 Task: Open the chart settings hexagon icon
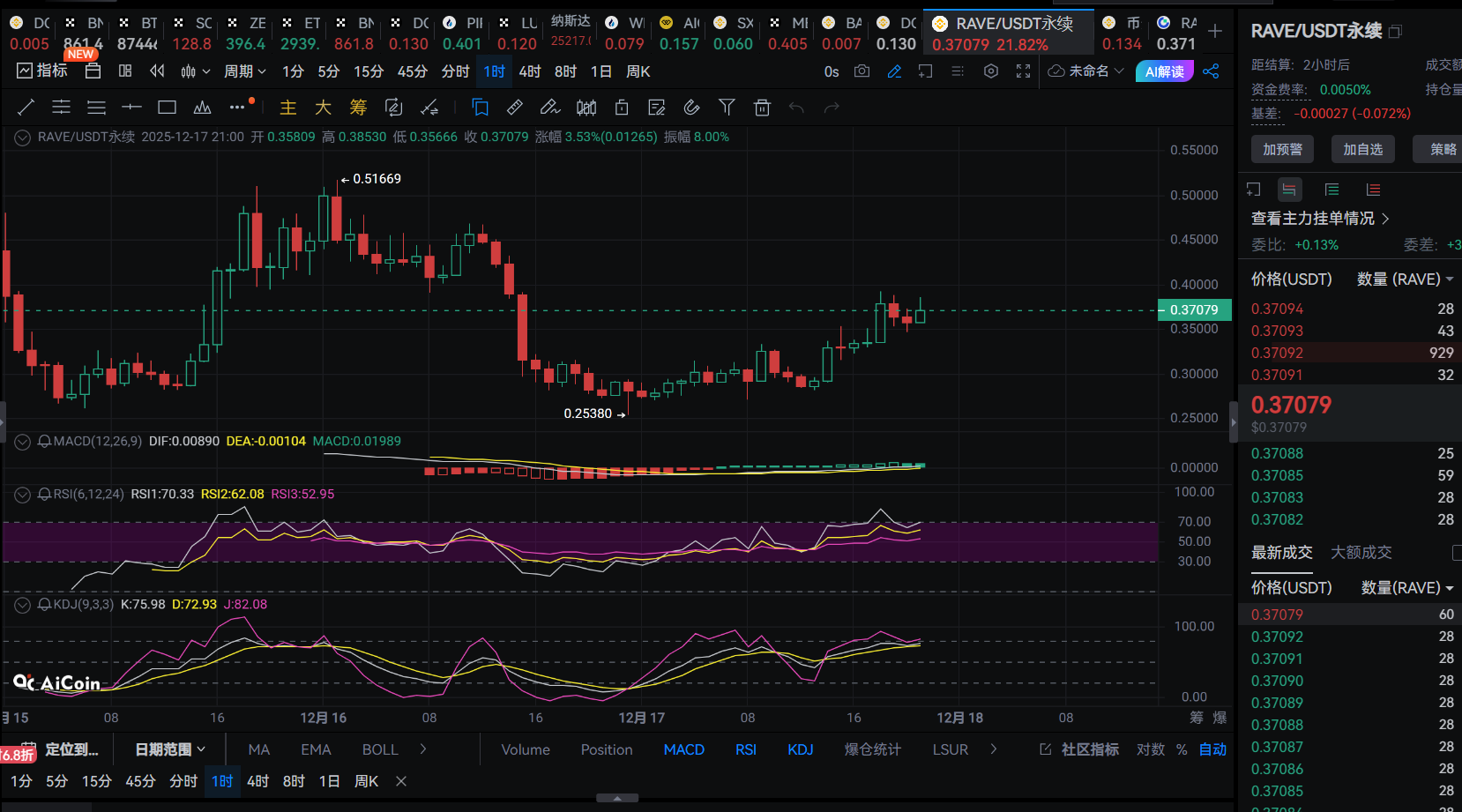[x=991, y=71]
